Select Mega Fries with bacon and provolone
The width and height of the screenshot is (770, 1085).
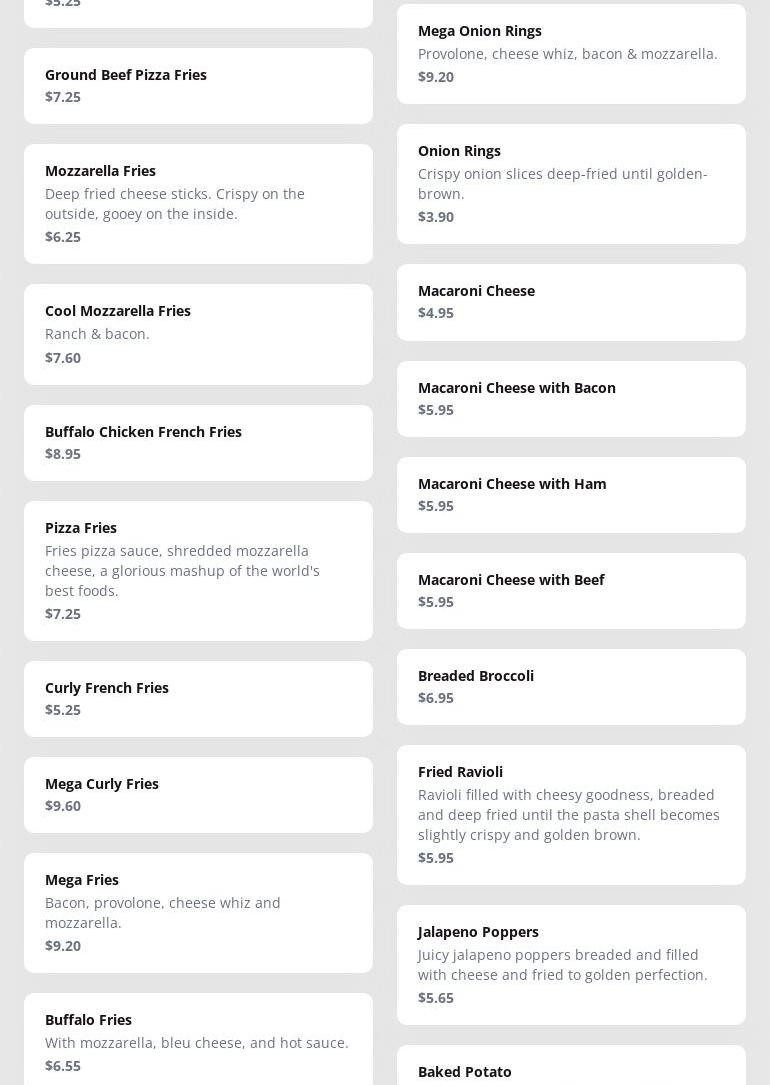click(198, 913)
